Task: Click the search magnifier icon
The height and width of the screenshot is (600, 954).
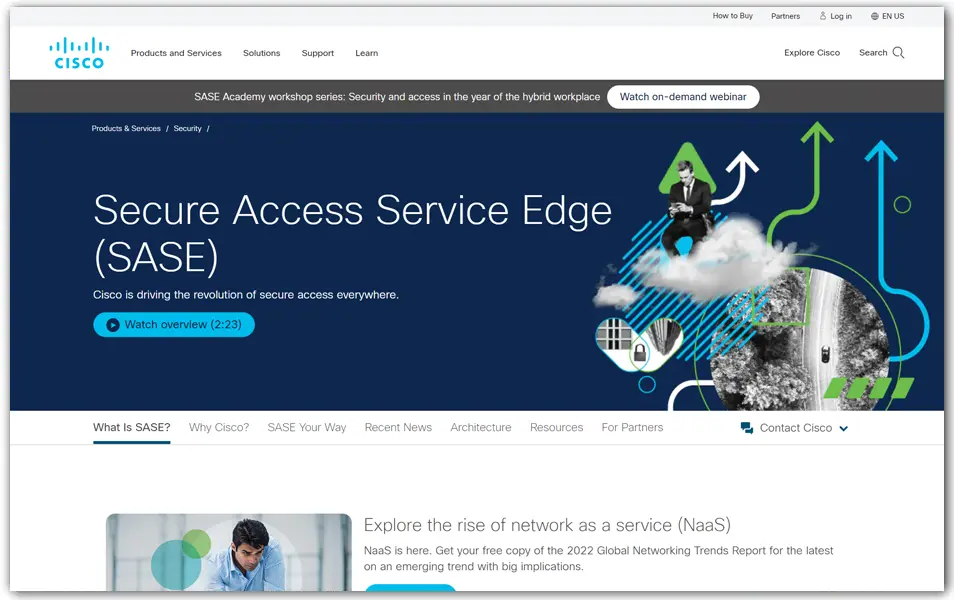Action: tap(898, 53)
